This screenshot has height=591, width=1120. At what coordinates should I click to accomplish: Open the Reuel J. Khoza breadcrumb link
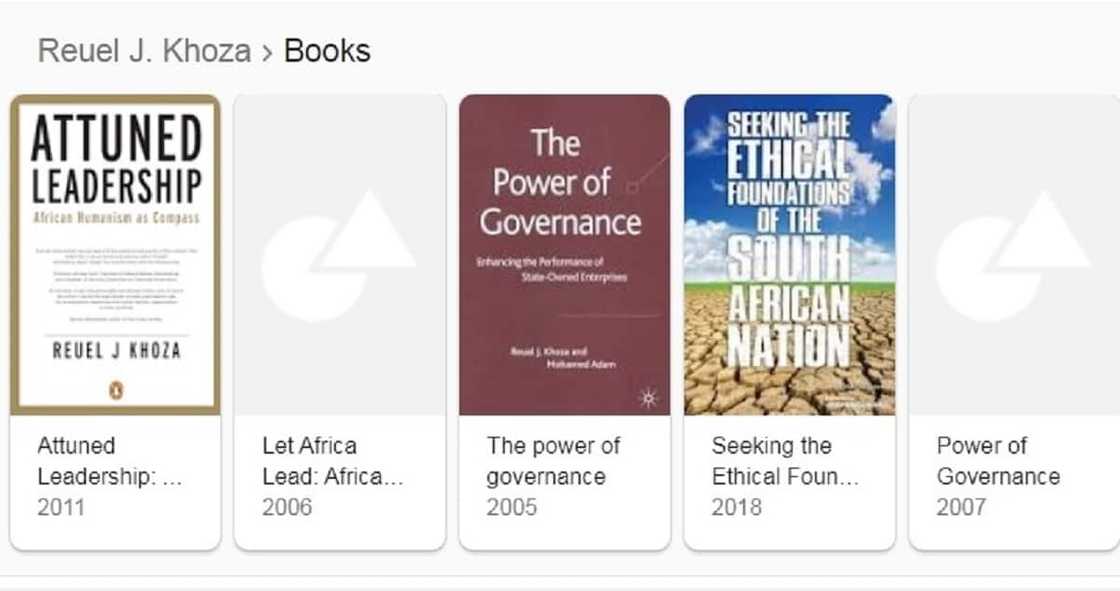point(144,52)
